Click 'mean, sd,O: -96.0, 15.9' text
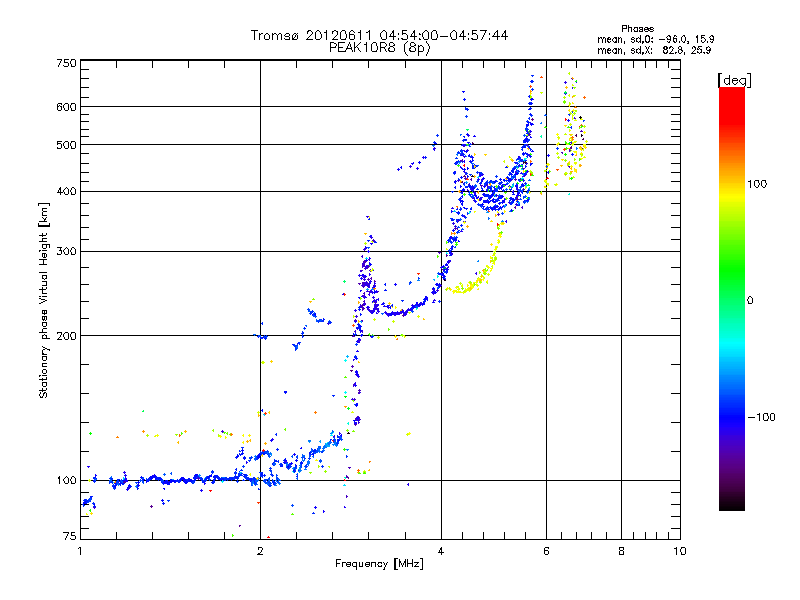 tap(656, 39)
